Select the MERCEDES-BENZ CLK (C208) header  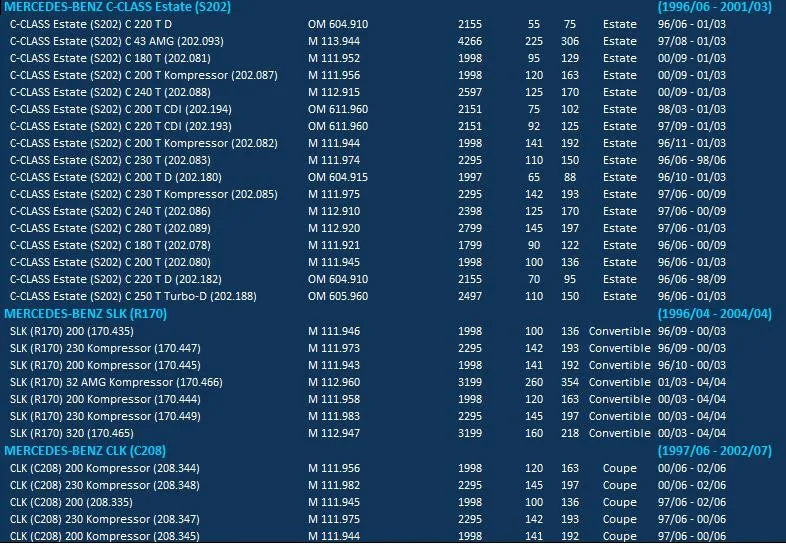coord(85,451)
